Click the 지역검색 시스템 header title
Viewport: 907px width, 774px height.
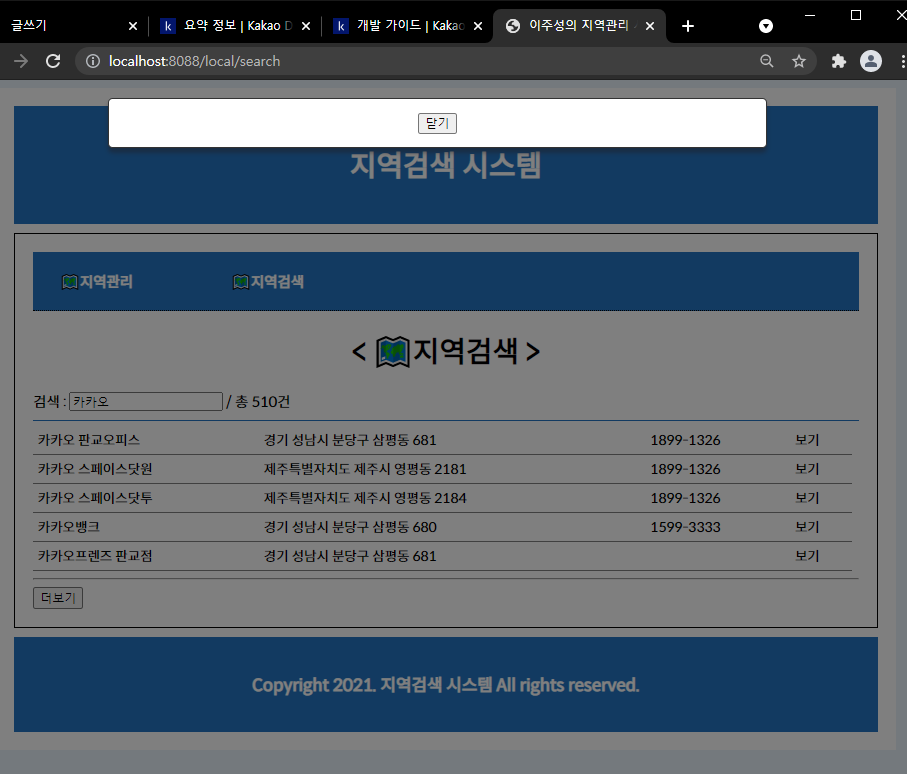click(445, 165)
